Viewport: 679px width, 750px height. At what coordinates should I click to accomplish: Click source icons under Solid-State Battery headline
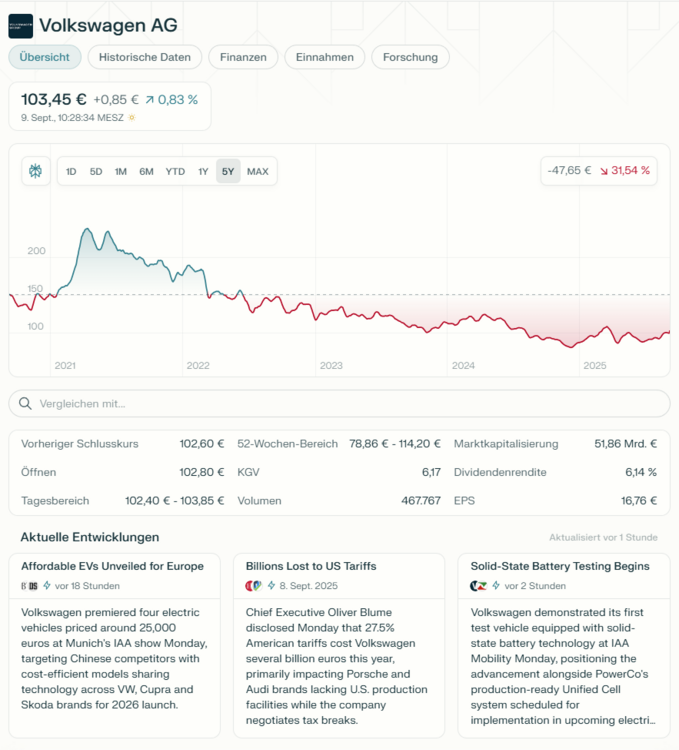click(x=479, y=585)
